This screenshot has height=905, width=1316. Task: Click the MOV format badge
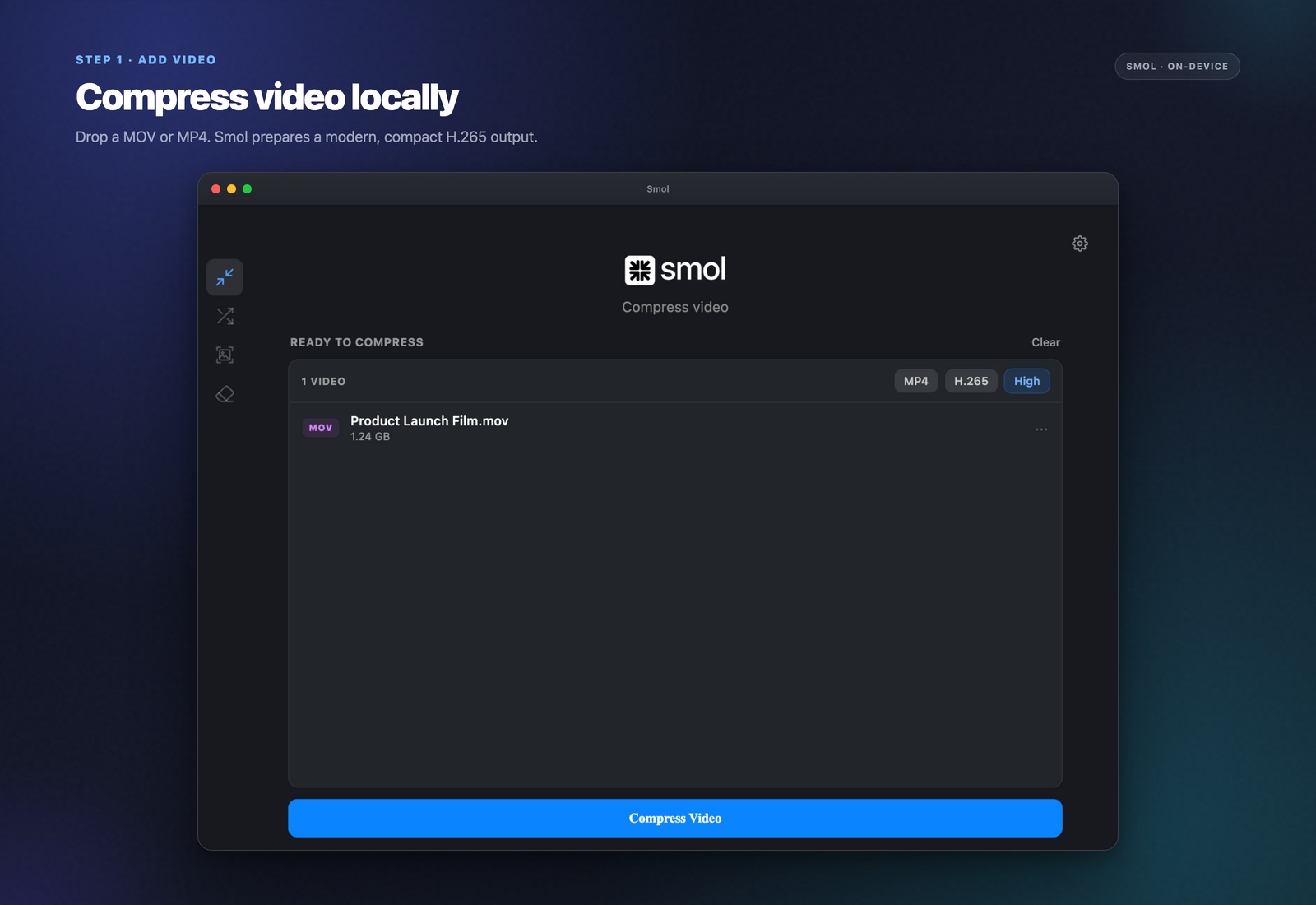pos(321,428)
